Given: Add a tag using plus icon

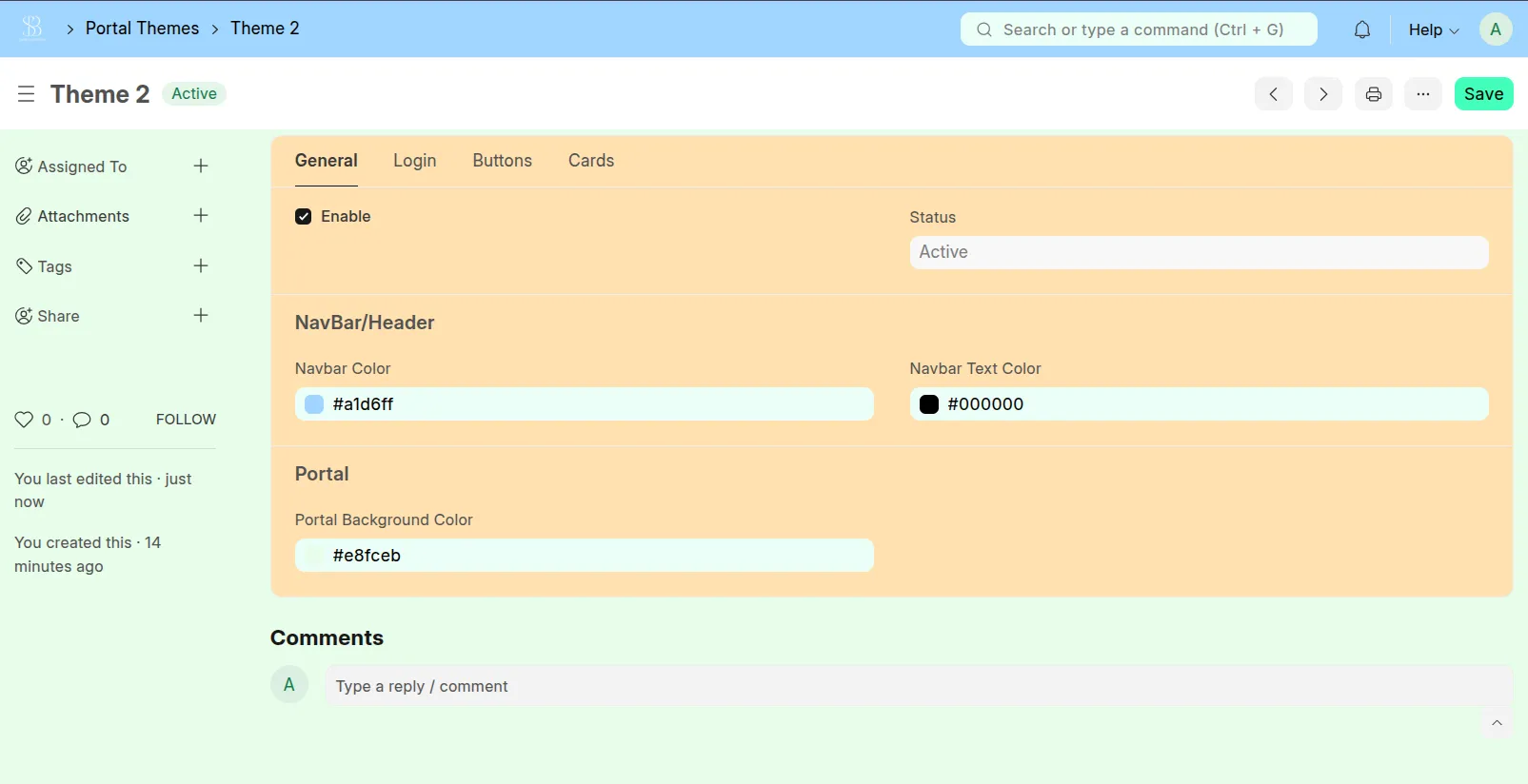Looking at the screenshot, I should [201, 266].
